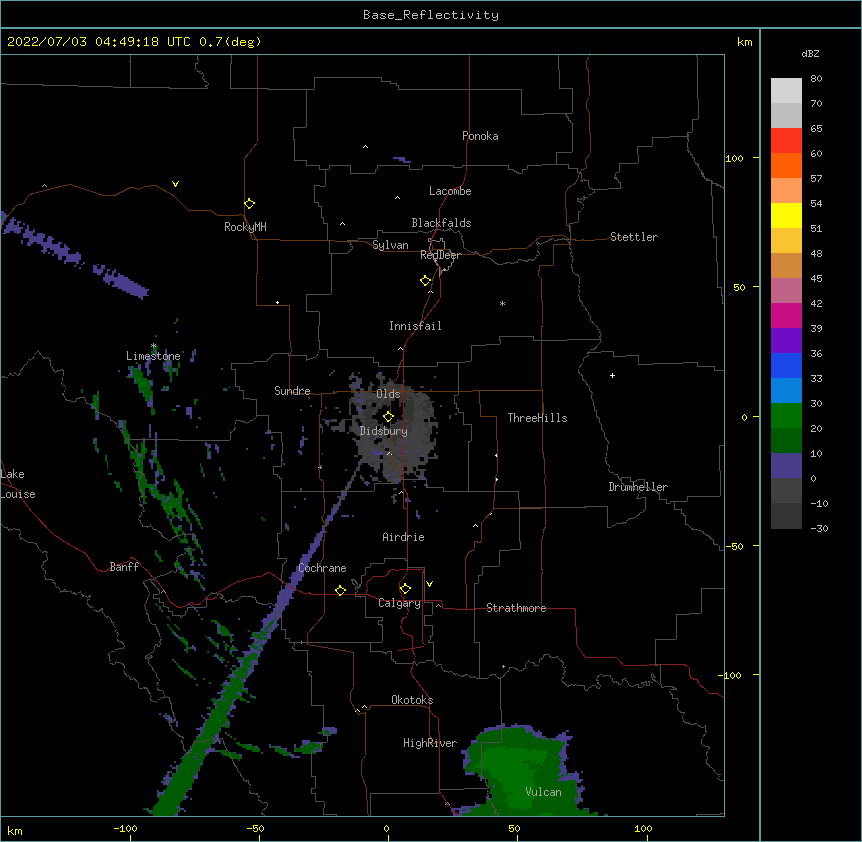Click the HighRiver city label
This screenshot has height=842, width=862.
(x=430, y=743)
